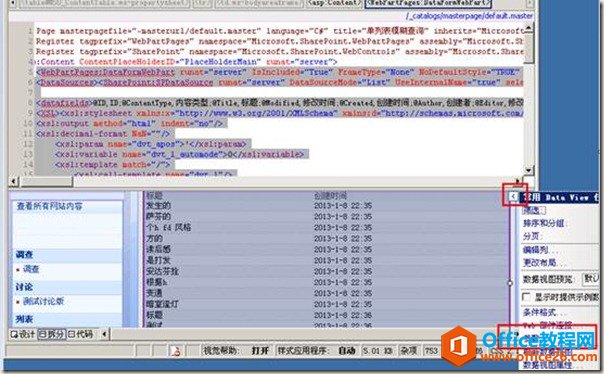
Task: Click the left scroll arrow beside view tabs
Action: pos(104,334)
